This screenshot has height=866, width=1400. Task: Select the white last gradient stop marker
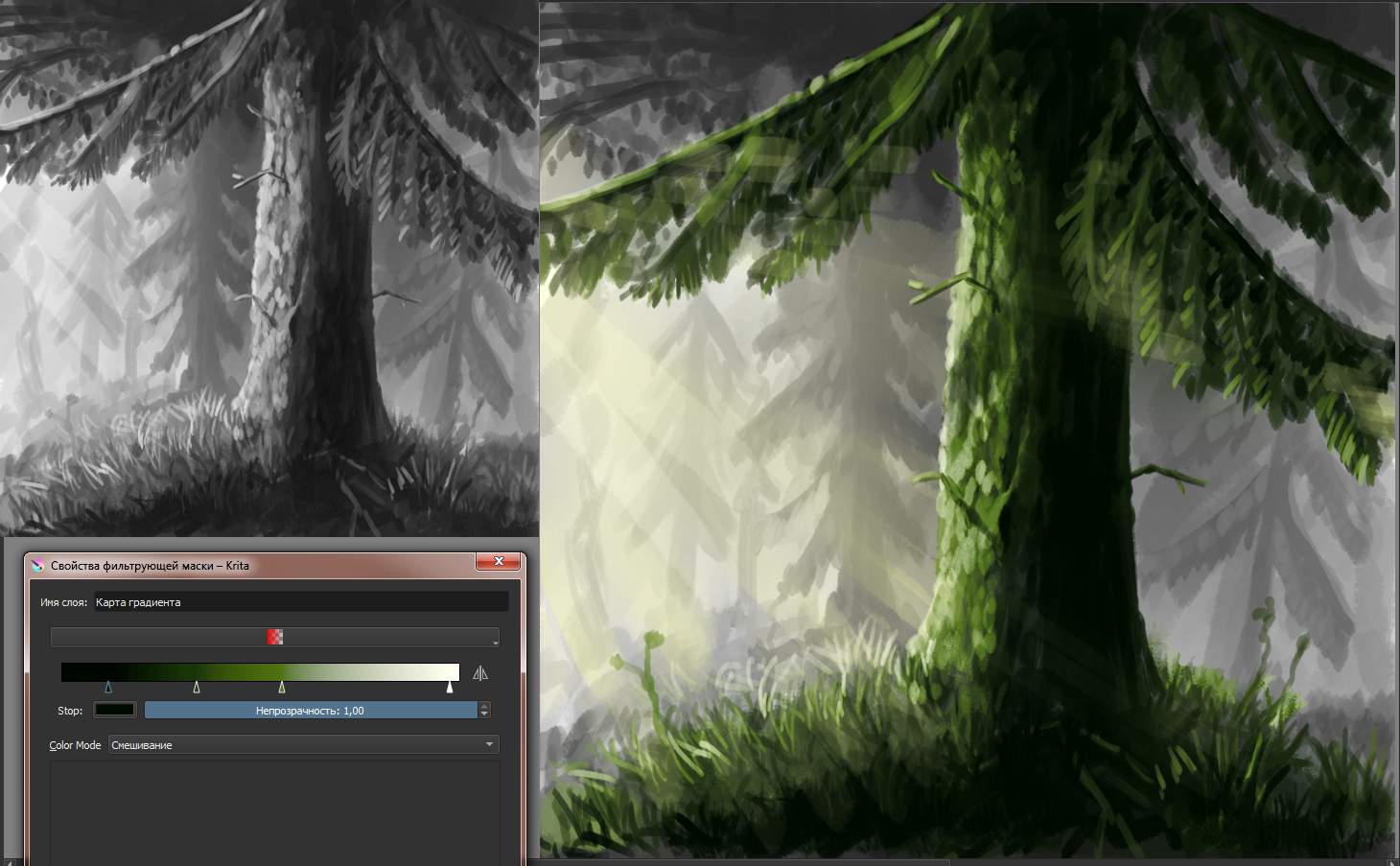tap(450, 687)
